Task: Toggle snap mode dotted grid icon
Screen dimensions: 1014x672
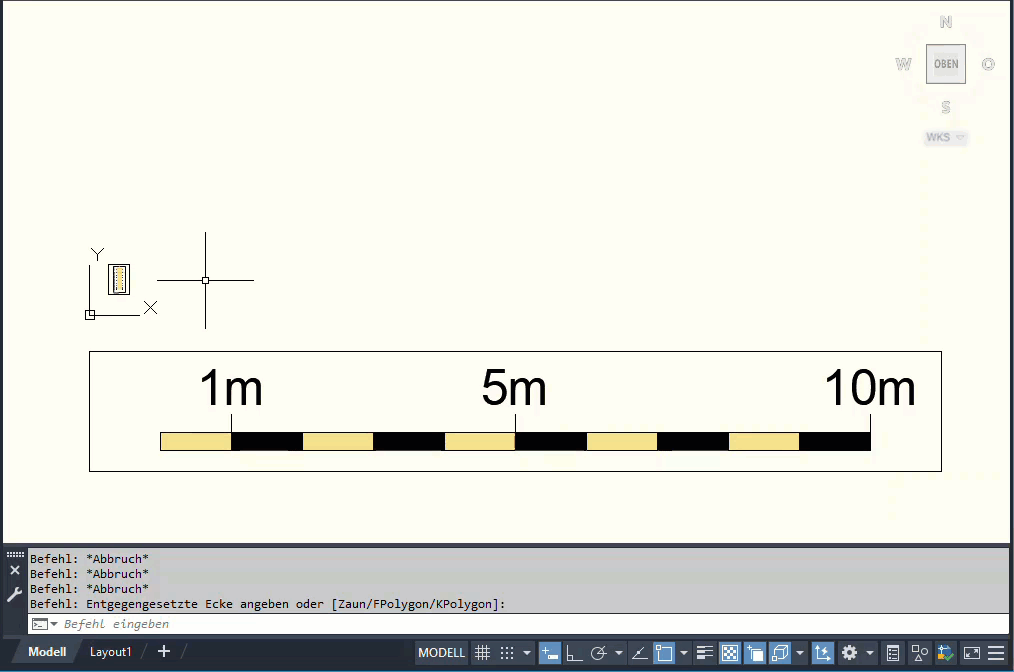Action: pyautogui.click(x=507, y=653)
